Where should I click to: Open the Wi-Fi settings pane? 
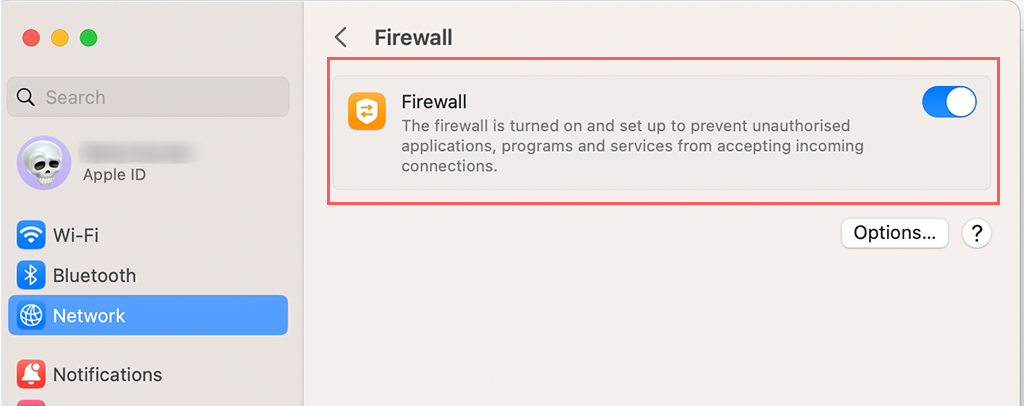[x=75, y=236]
